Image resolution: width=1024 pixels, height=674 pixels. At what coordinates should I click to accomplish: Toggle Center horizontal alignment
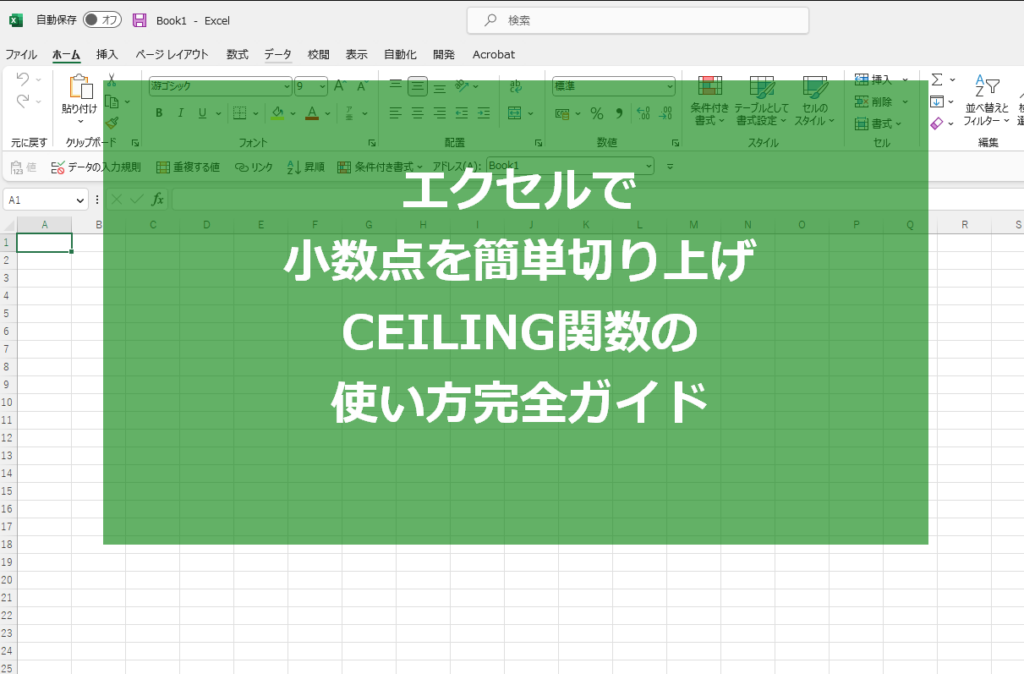tap(417, 113)
